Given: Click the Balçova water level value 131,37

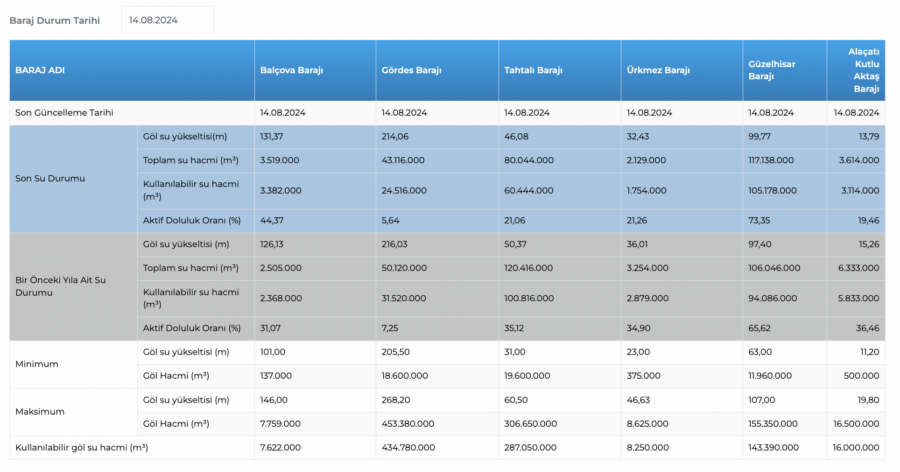Looking at the screenshot, I should (x=271, y=137).
